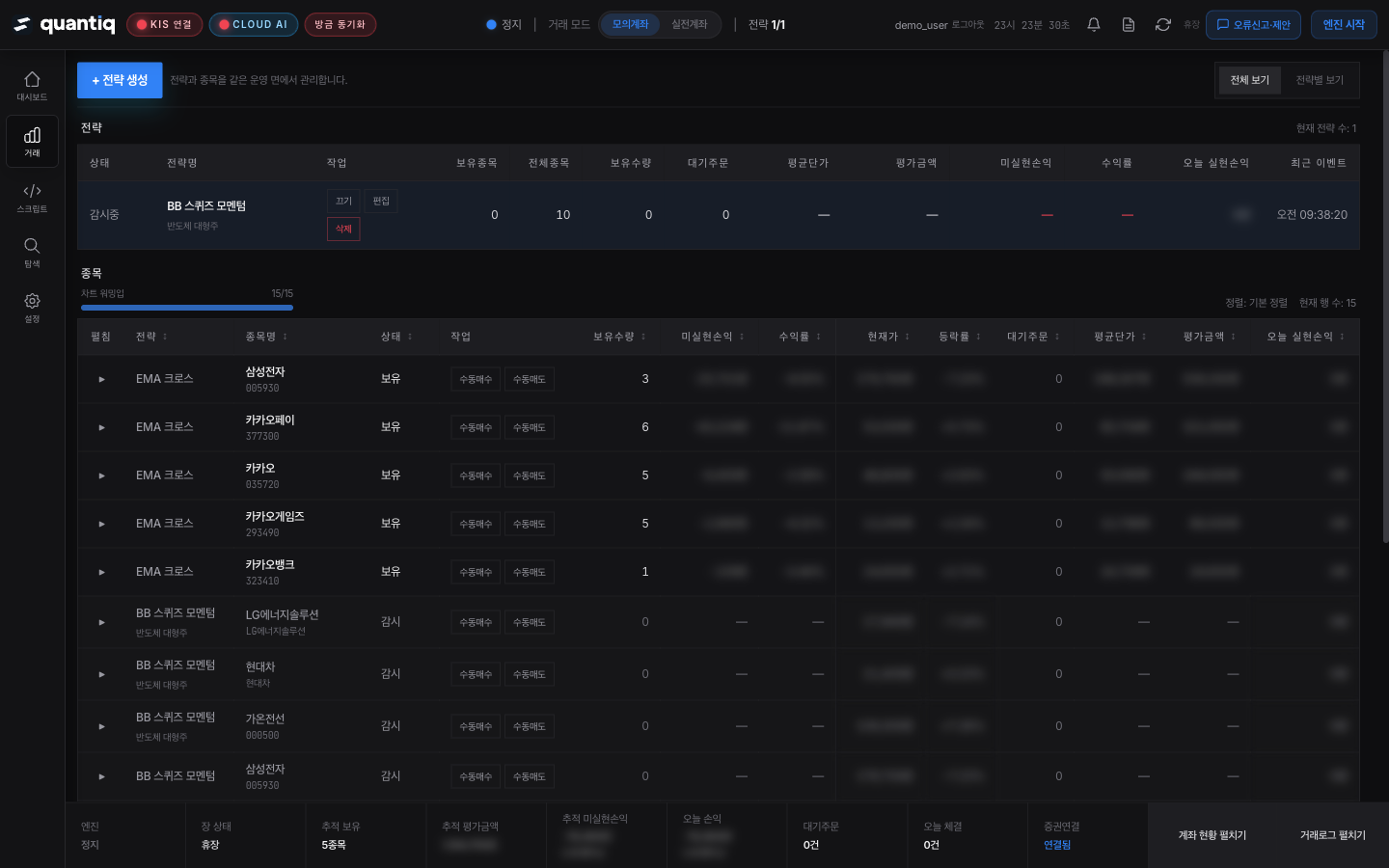Click the 전략 생성 button
This screenshot has height=868, width=1389.
click(x=120, y=80)
